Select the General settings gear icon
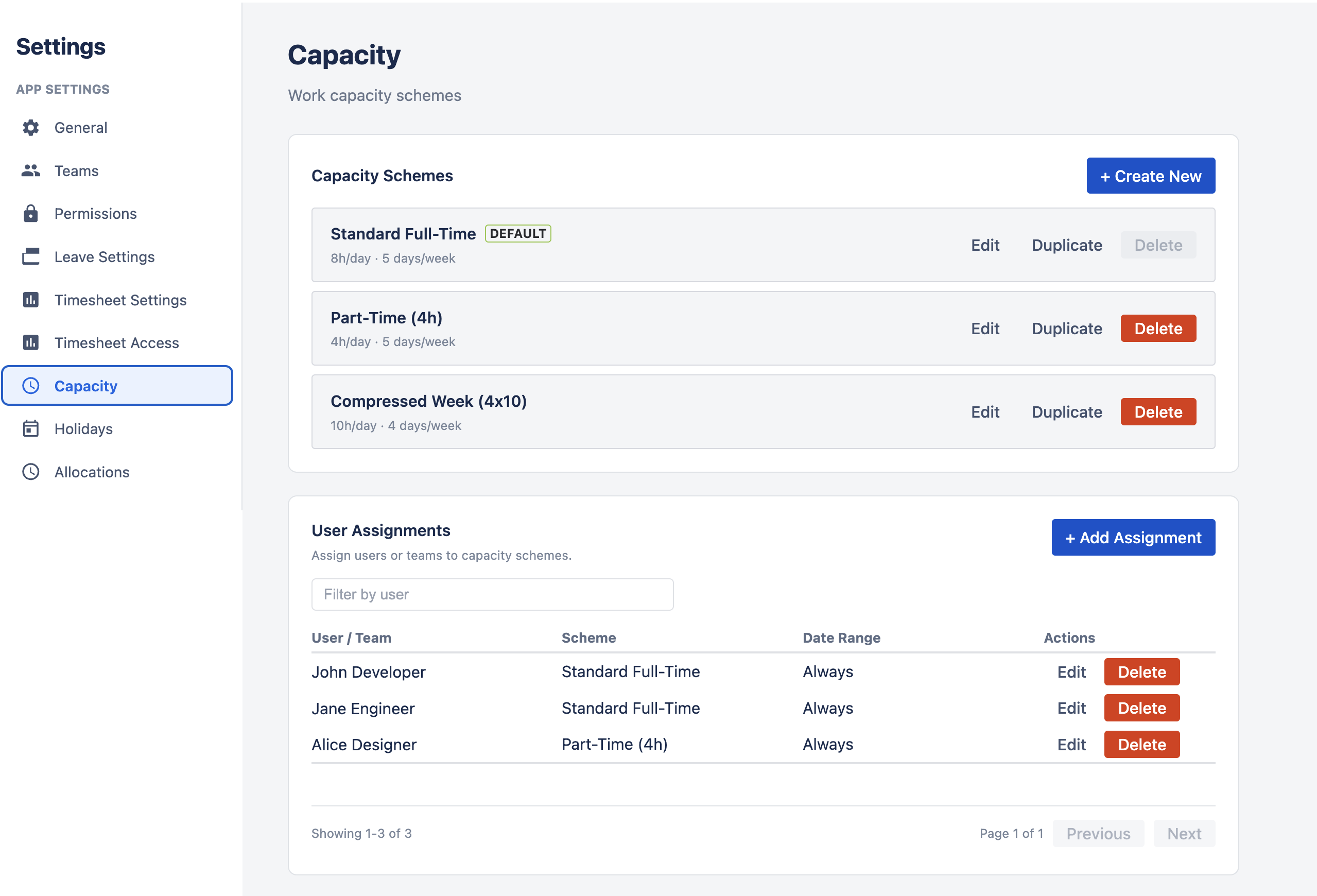Image resolution: width=1317 pixels, height=896 pixels. (30, 128)
